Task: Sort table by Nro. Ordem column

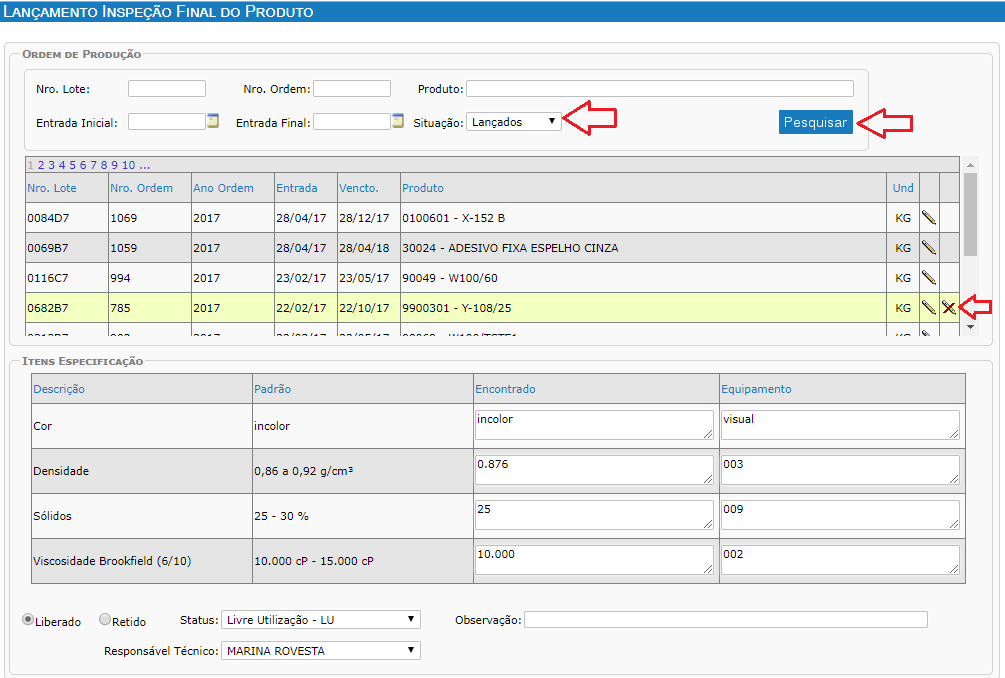Action: (142, 188)
